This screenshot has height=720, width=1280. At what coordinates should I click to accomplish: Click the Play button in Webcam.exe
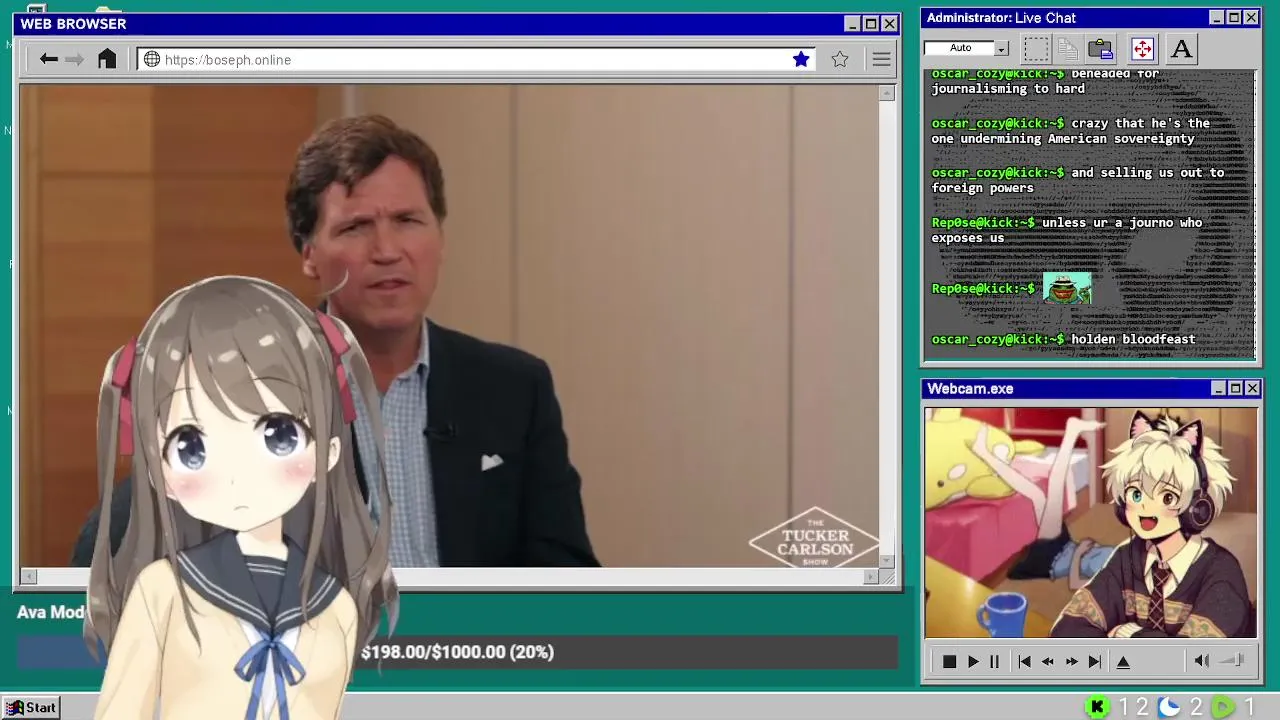click(973, 661)
